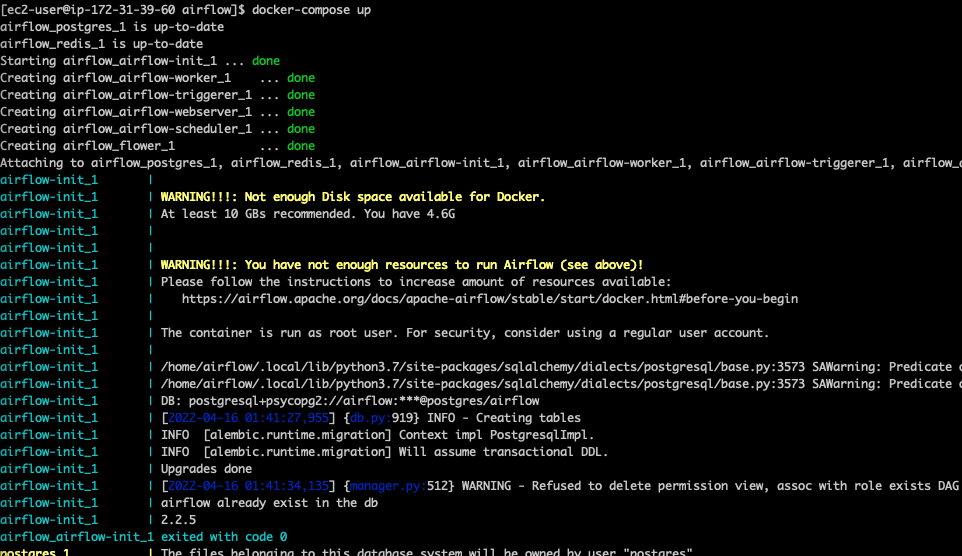Select 'airflow_postgres_1 is up-to-date' line

[x=112, y=27]
